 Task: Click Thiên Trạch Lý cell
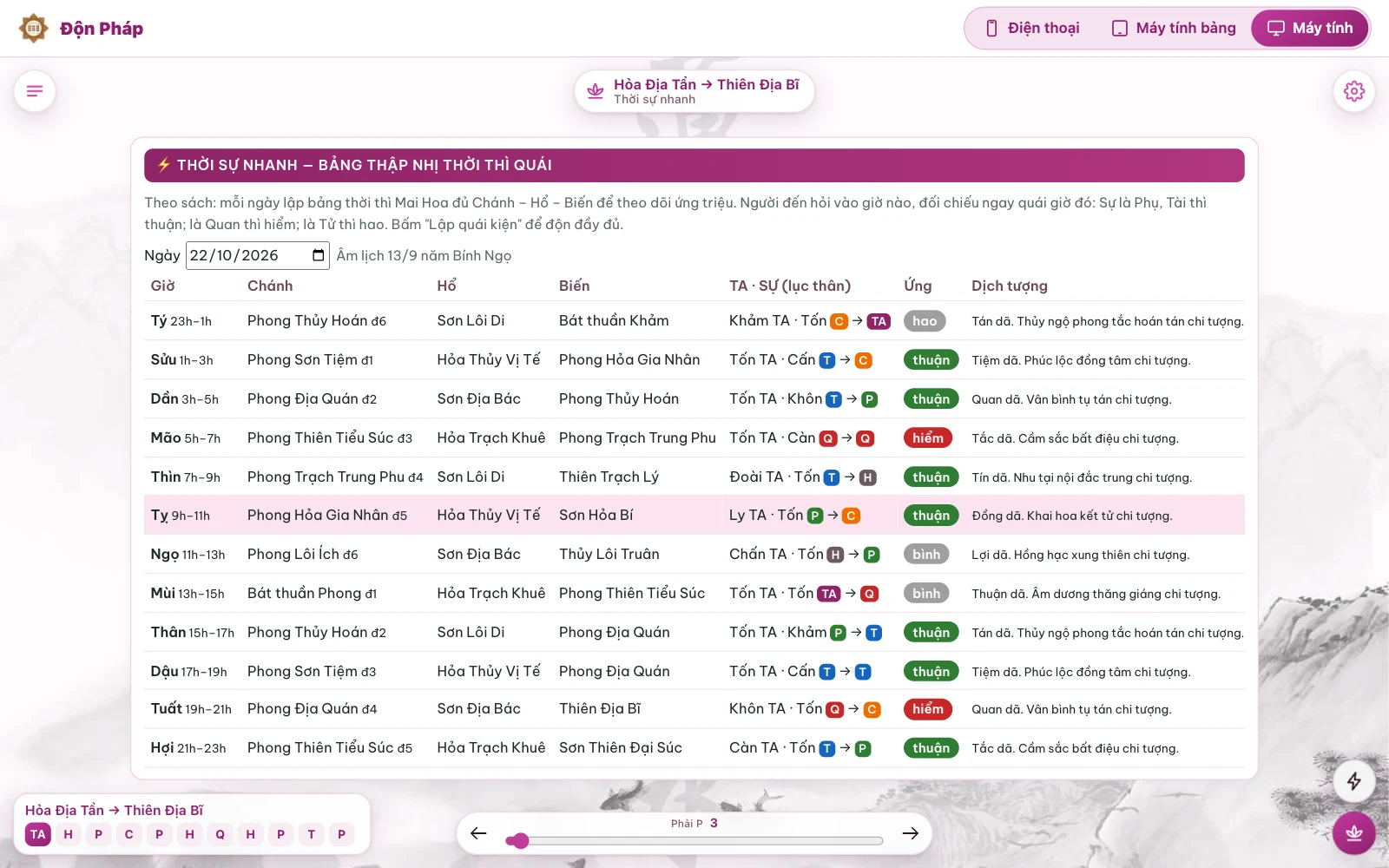coord(609,477)
